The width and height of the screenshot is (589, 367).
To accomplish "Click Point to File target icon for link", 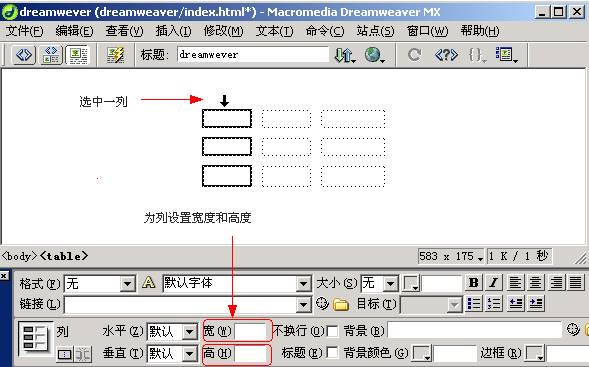I will [x=322, y=304].
